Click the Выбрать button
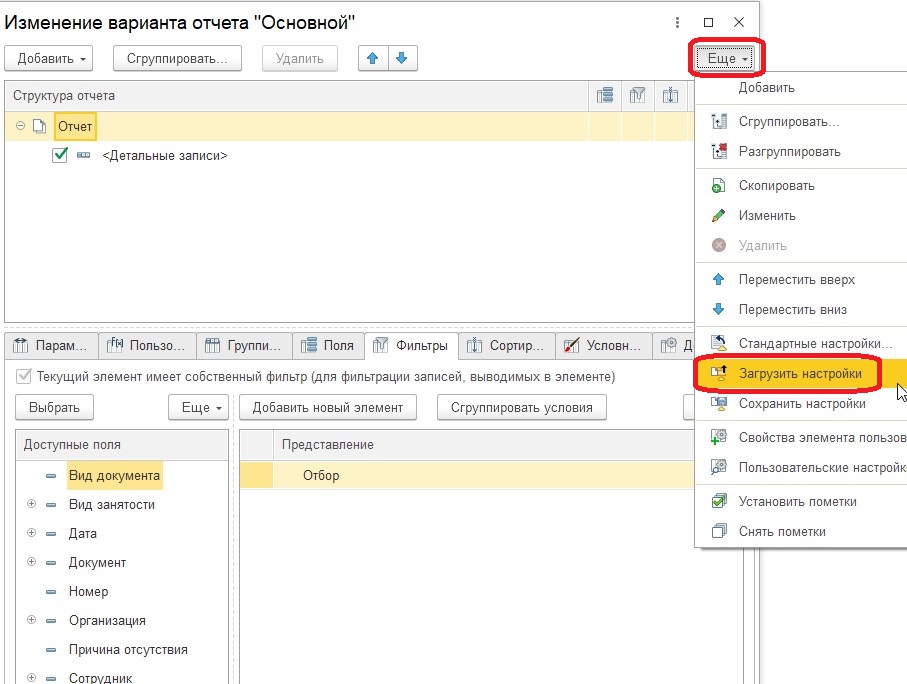 (x=54, y=407)
